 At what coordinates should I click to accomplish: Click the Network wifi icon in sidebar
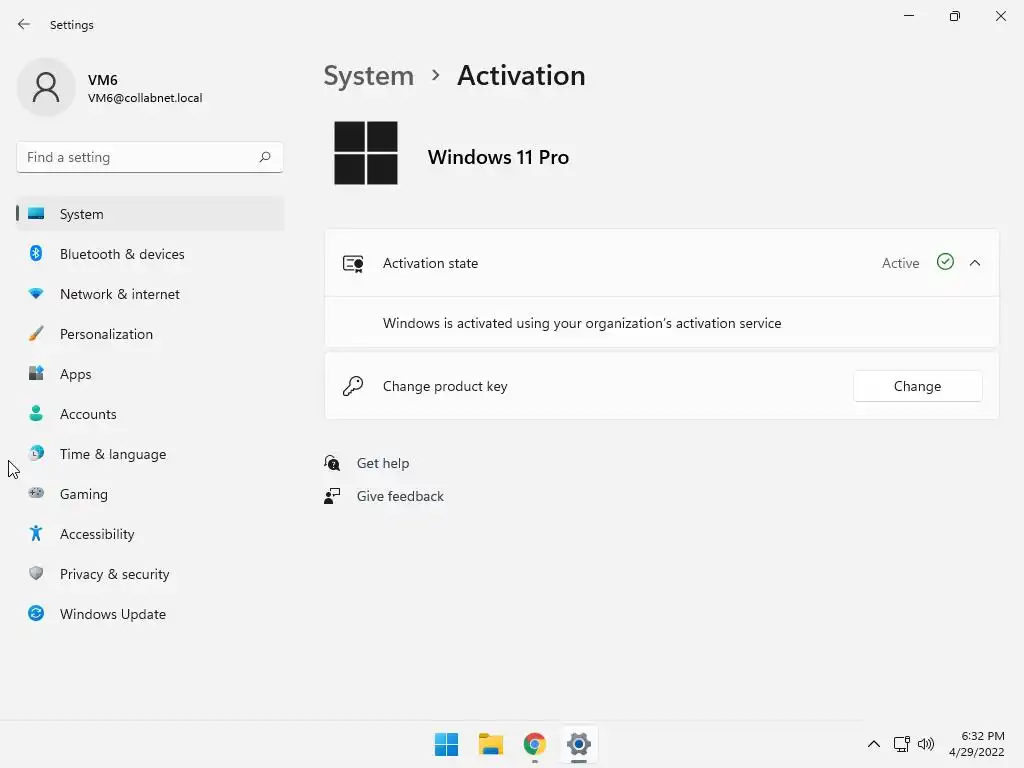coord(36,293)
